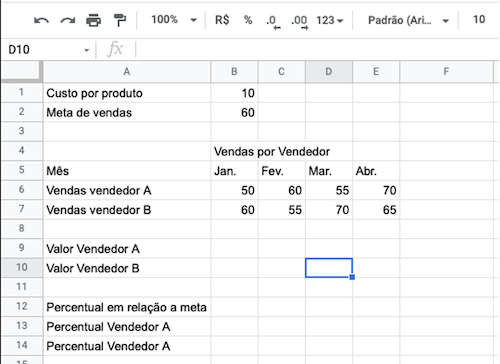Image resolution: width=500 pixels, height=364 pixels.
Task: Increase decimal places button
Action: pyautogui.click(x=299, y=22)
